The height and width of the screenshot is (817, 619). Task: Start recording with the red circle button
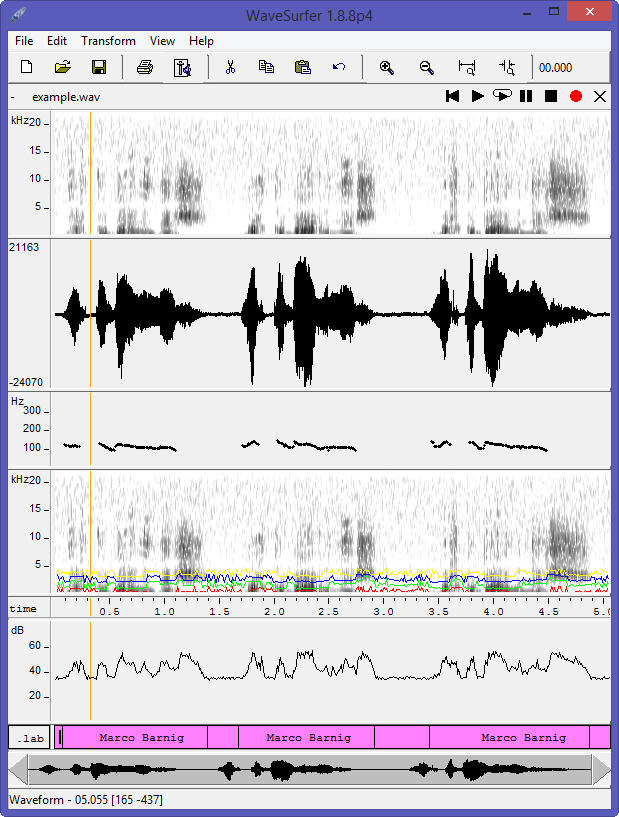tap(576, 96)
